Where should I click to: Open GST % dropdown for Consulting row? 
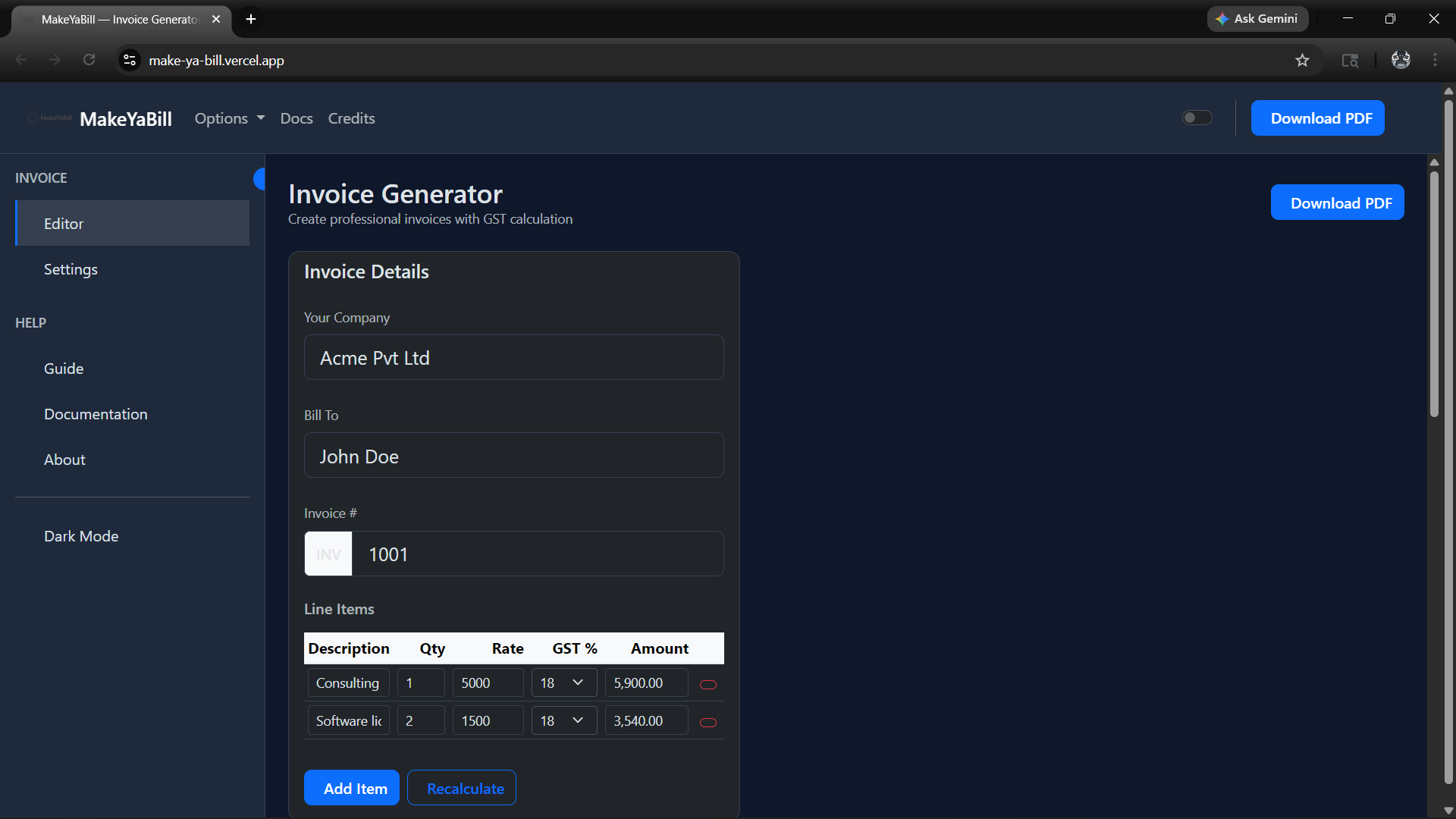click(x=563, y=682)
